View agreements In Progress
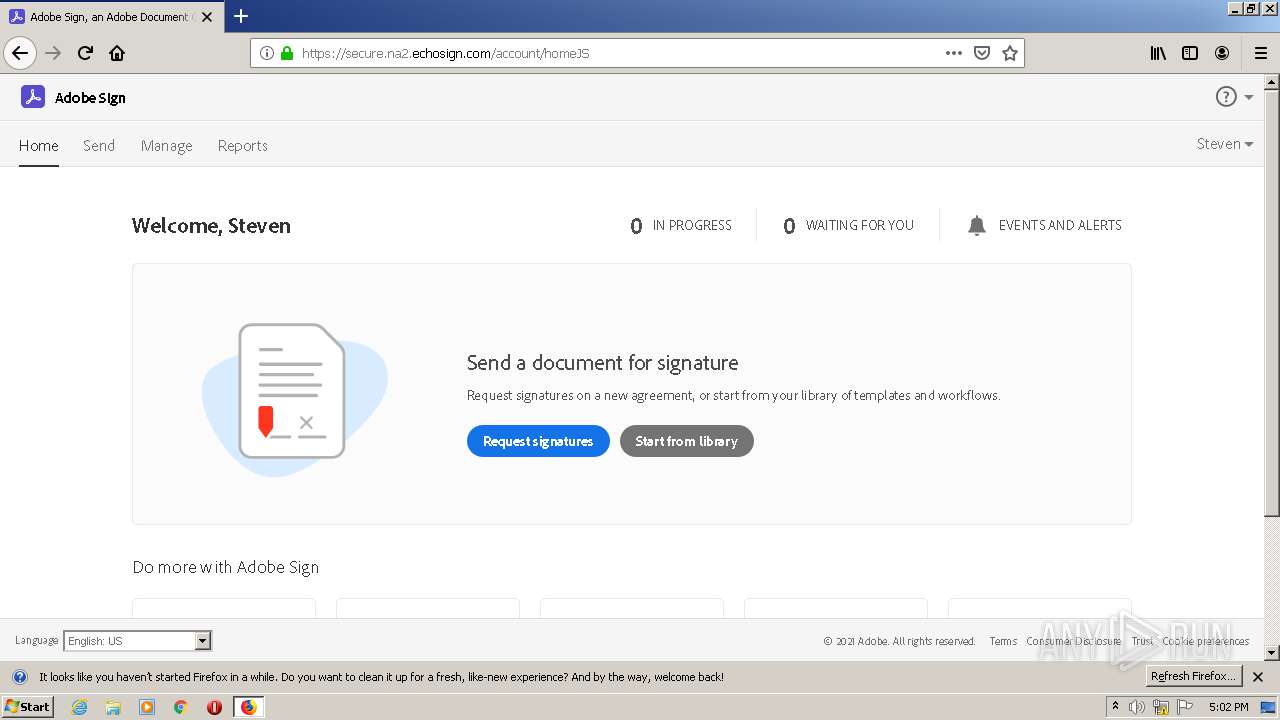The image size is (1280, 720). pyautogui.click(x=681, y=226)
